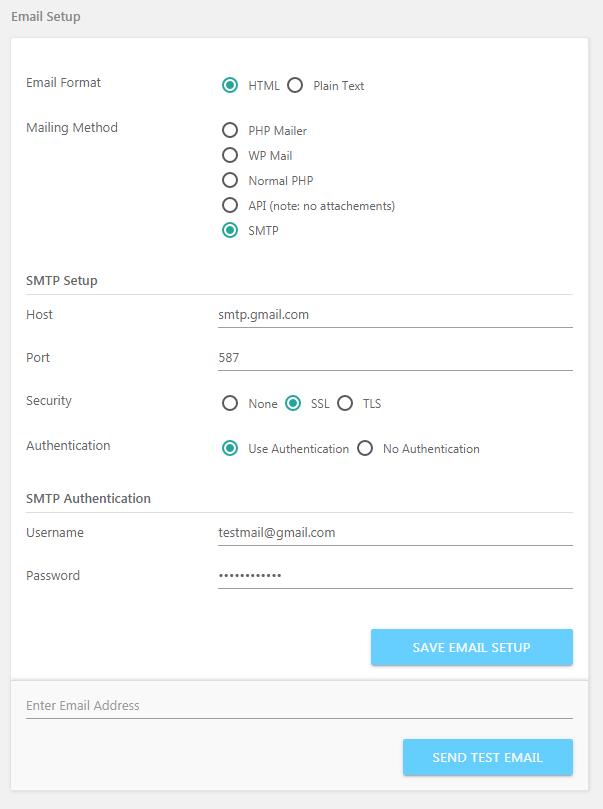
Task: Save the email setup
Action: (471, 647)
